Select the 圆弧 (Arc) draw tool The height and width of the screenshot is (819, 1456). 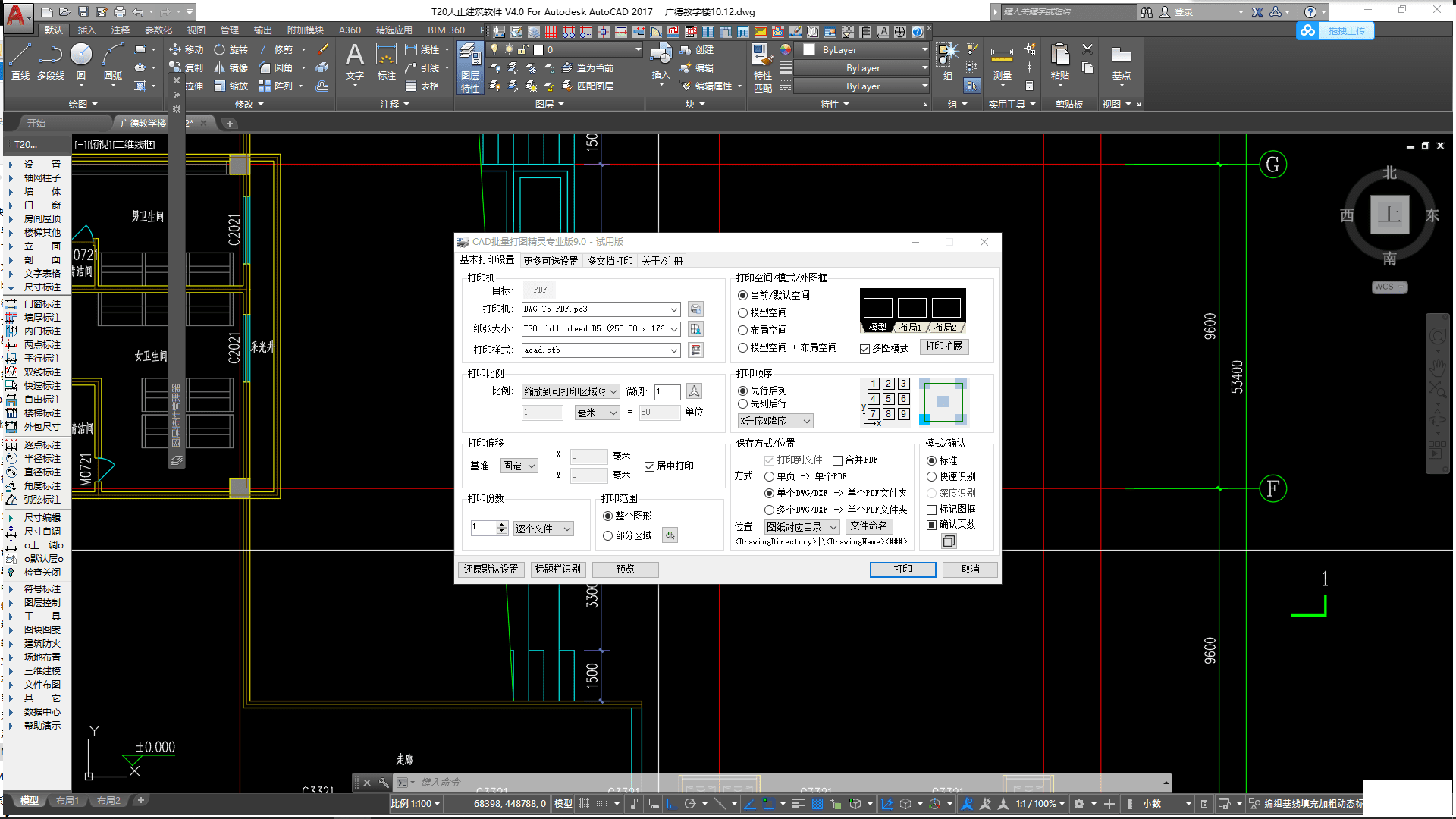point(113,61)
